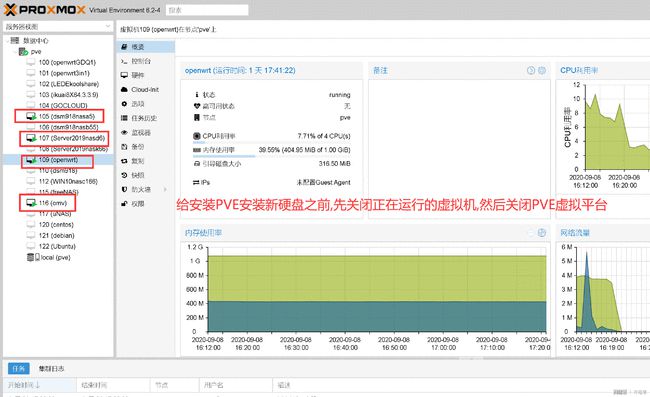Click the 节点 node icon in status

197,118
